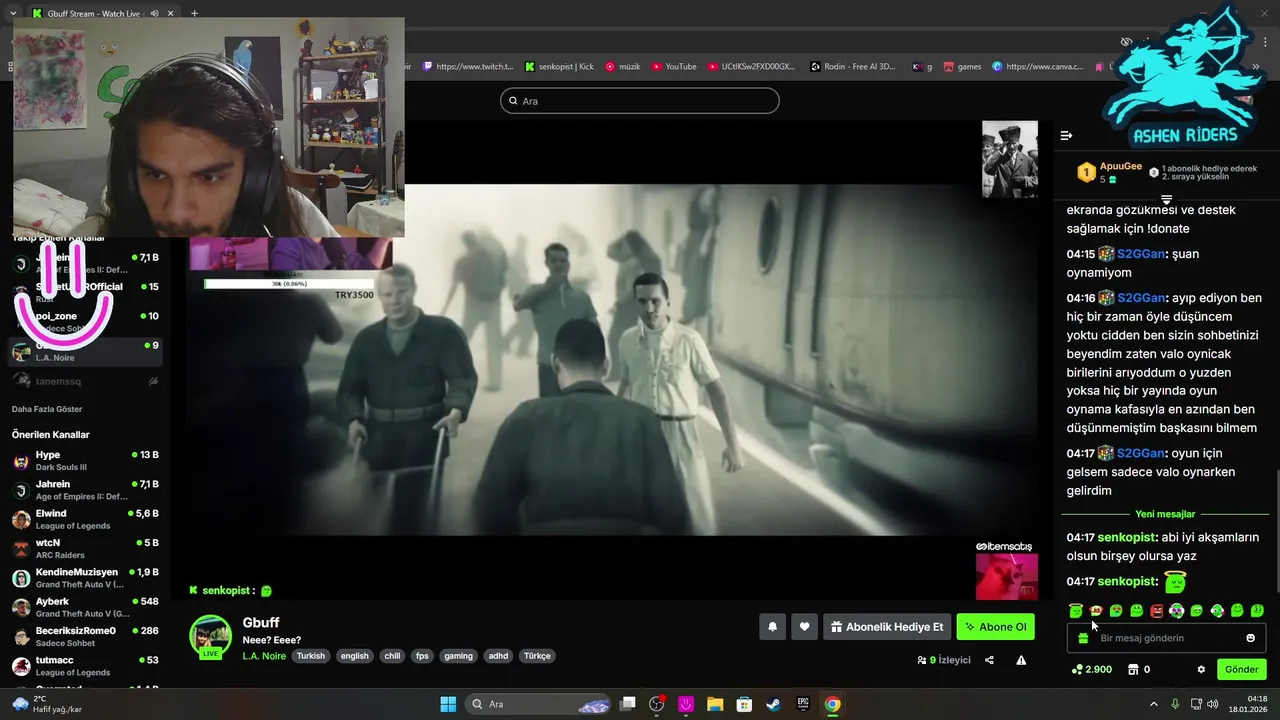This screenshot has height=720, width=1280.
Task: Click the L.A. Noire category link
Action: coord(264,656)
